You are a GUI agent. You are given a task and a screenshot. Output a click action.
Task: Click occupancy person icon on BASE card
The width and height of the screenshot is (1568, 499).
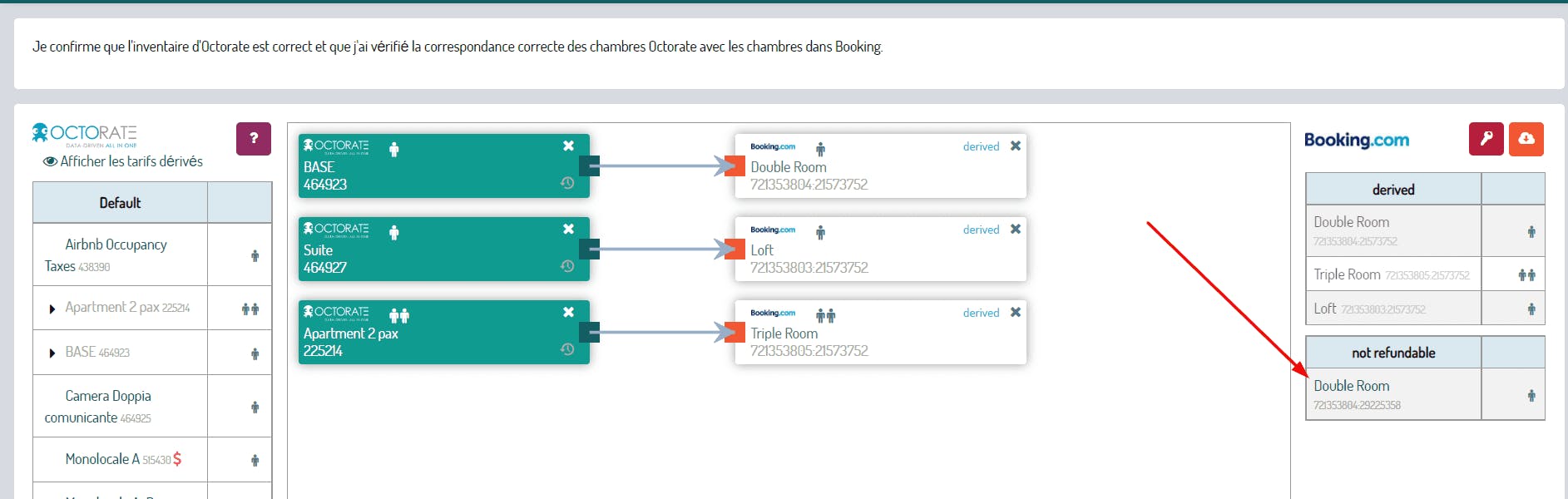394,150
